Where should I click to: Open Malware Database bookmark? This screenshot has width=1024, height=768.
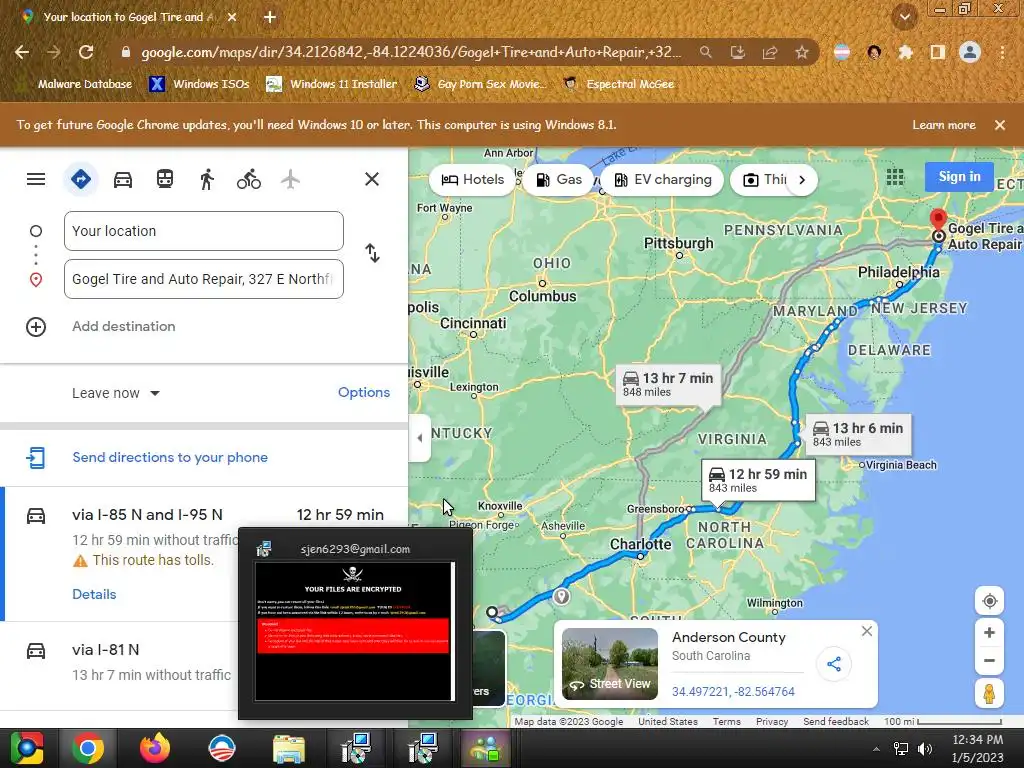74,84
